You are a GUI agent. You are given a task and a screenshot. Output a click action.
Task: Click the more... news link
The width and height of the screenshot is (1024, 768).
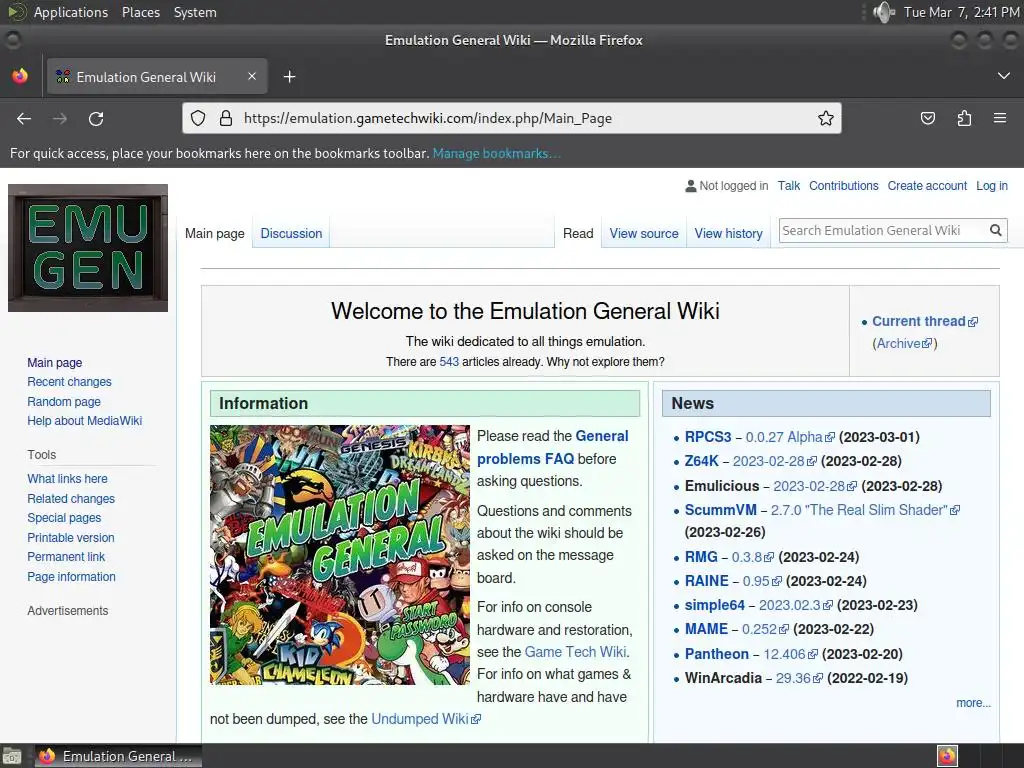click(973, 703)
